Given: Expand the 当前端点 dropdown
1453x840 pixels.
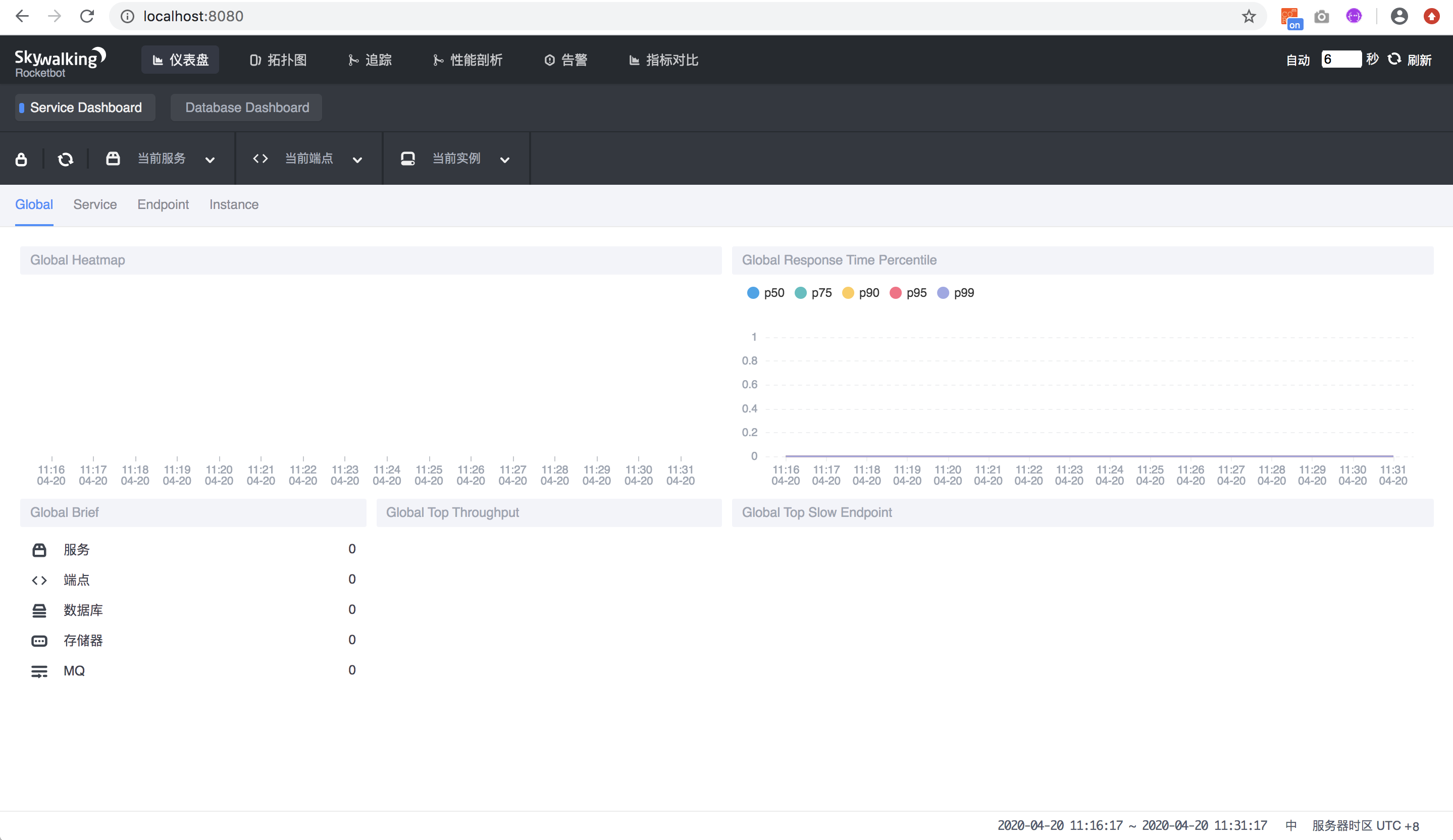Looking at the screenshot, I should (308, 159).
